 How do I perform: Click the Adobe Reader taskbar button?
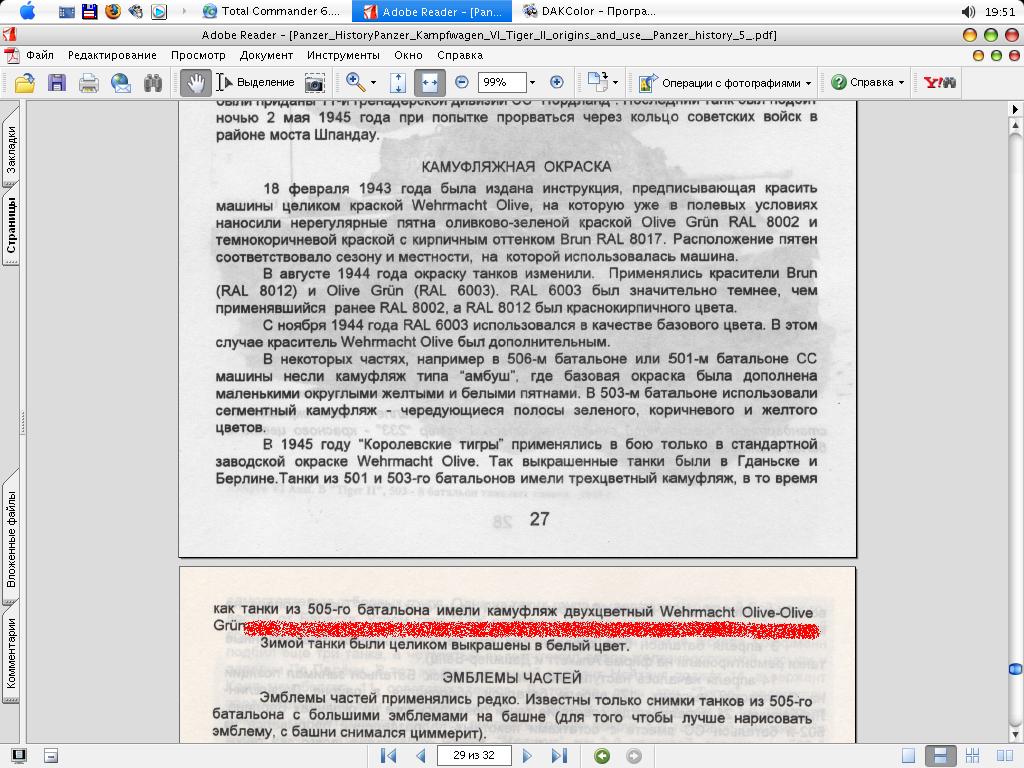pos(432,11)
